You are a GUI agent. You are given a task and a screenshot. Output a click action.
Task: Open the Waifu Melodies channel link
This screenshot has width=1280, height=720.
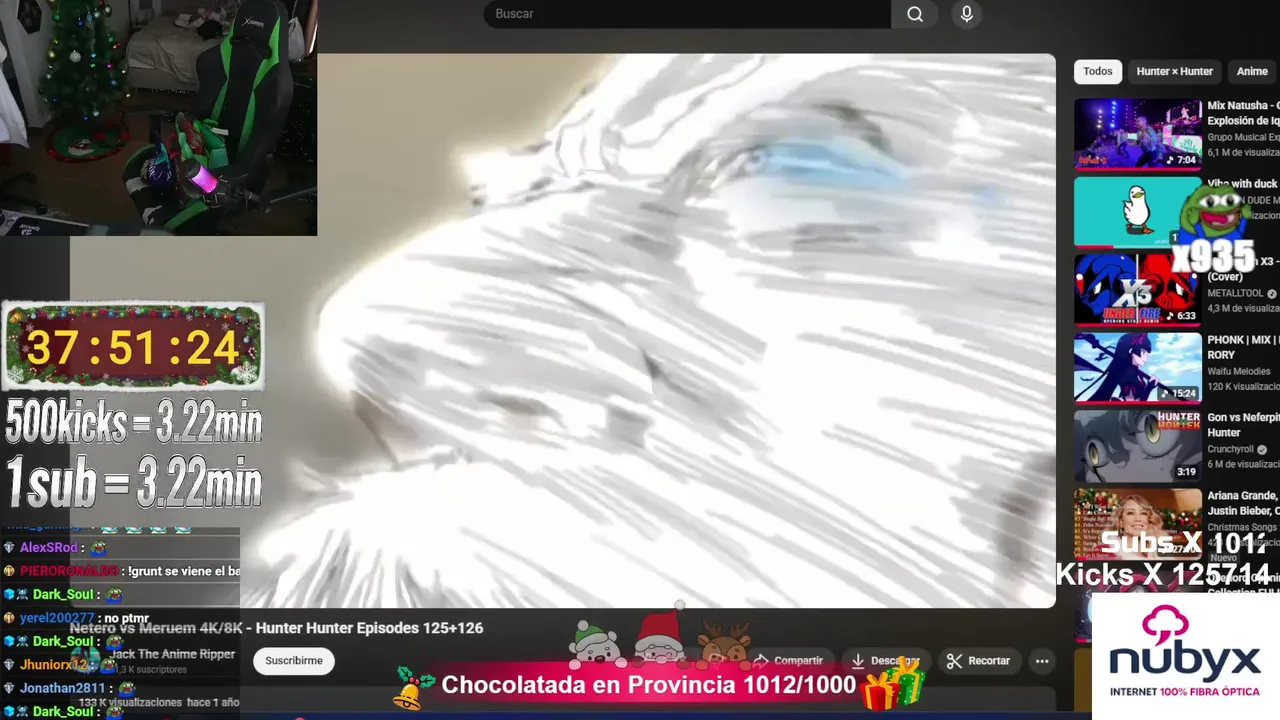1241,371
